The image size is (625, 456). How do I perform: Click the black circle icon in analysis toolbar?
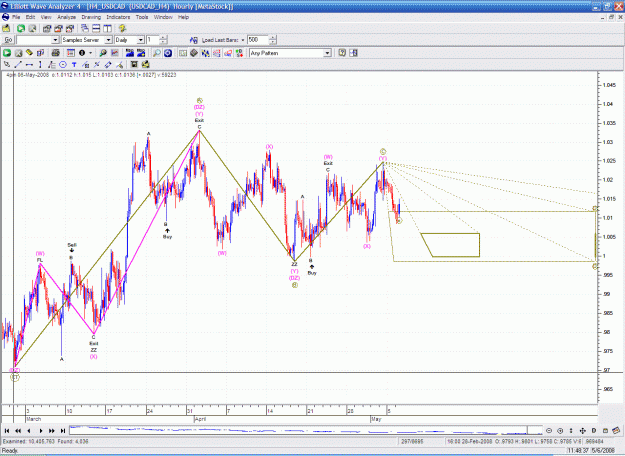[82, 53]
